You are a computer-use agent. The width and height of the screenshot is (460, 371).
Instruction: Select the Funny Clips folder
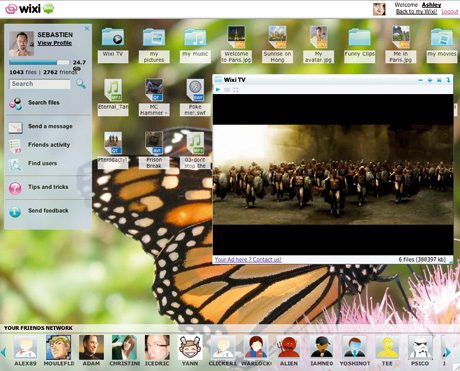point(359,37)
